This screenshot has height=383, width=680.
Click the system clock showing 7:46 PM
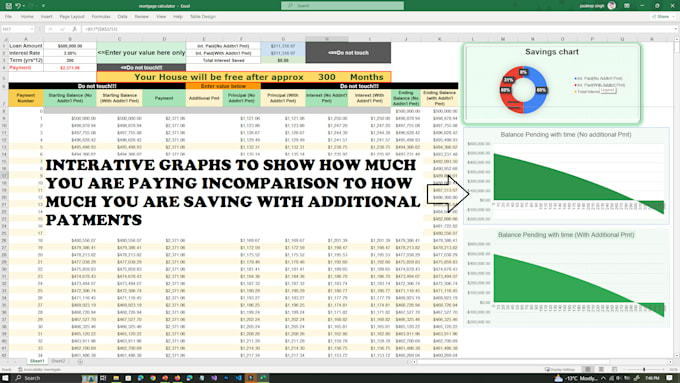click(x=652, y=378)
